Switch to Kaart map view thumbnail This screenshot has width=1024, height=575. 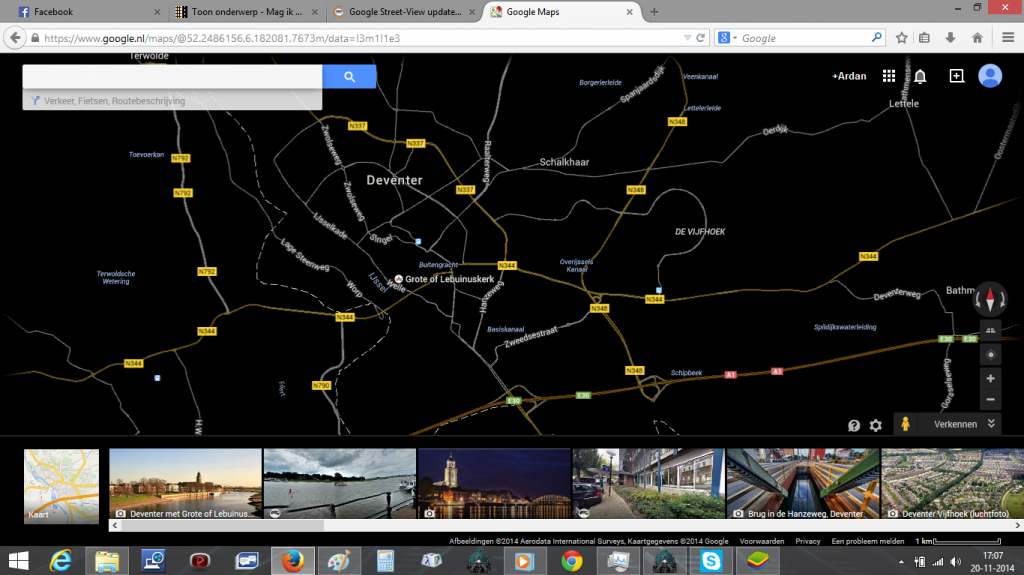(x=61, y=486)
